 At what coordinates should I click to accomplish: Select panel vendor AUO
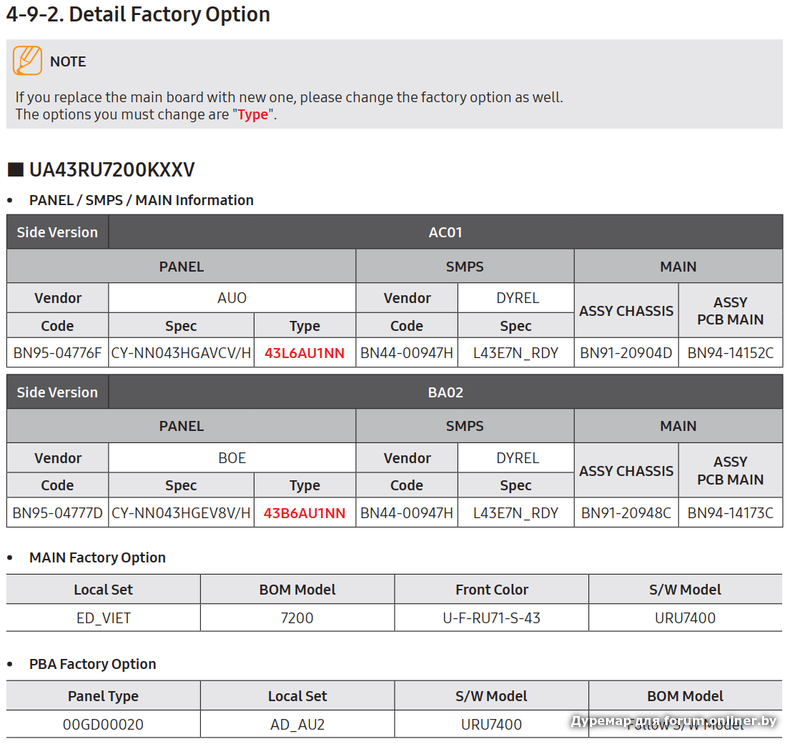tap(232, 298)
